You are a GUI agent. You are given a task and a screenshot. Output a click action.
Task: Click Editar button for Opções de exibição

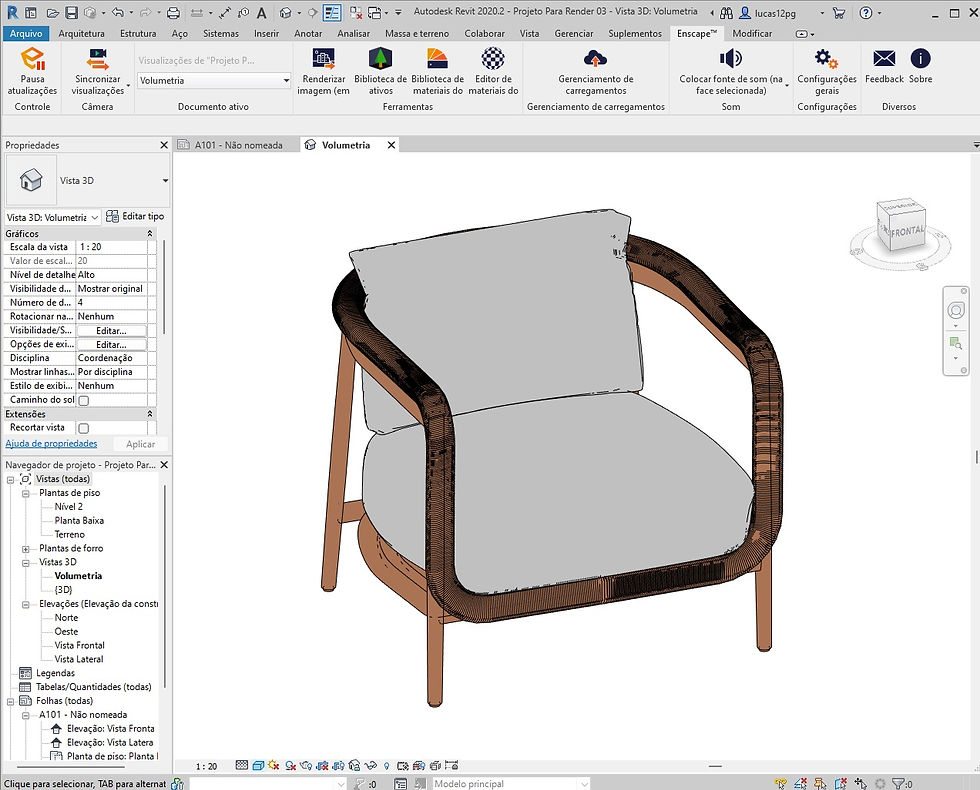point(111,344)
